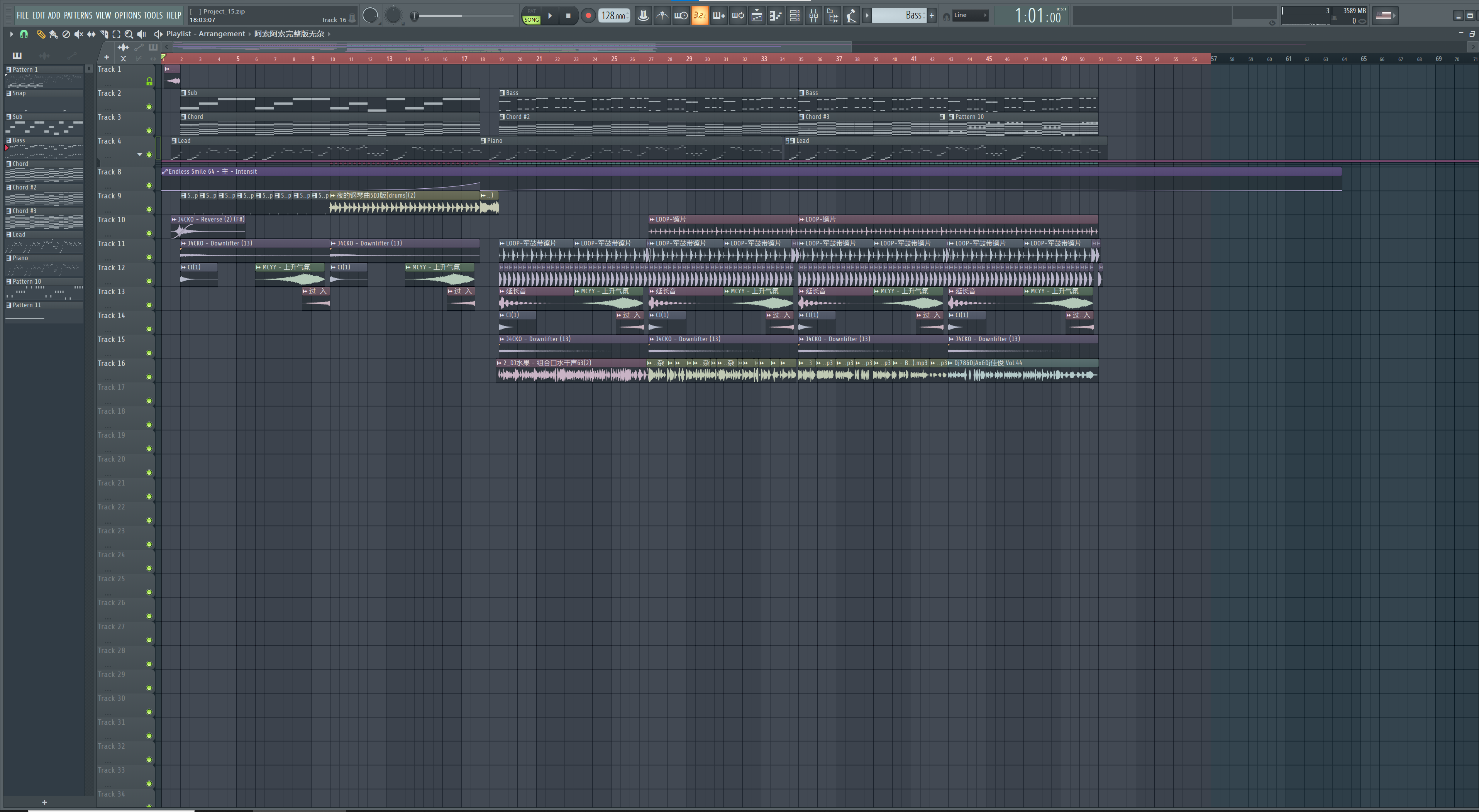The width and height of the screenshot is (1479, 812).
Task: Open the Mixer view icon
Action: tap(813, 15)
